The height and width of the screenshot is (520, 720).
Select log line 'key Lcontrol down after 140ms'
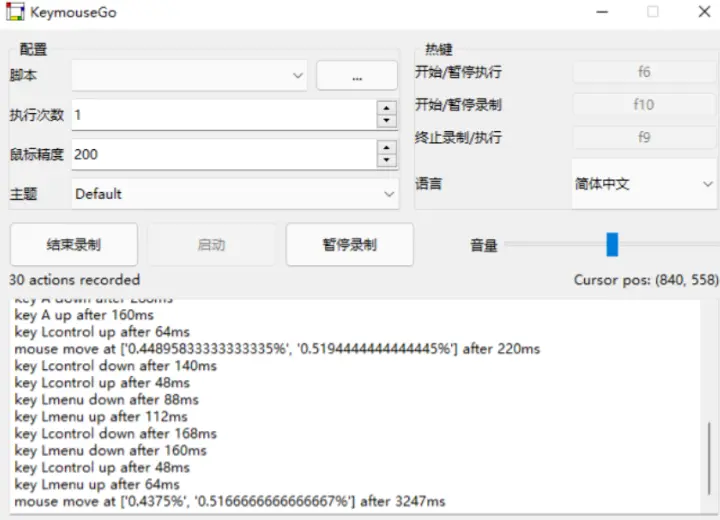[x=115, y=366]
